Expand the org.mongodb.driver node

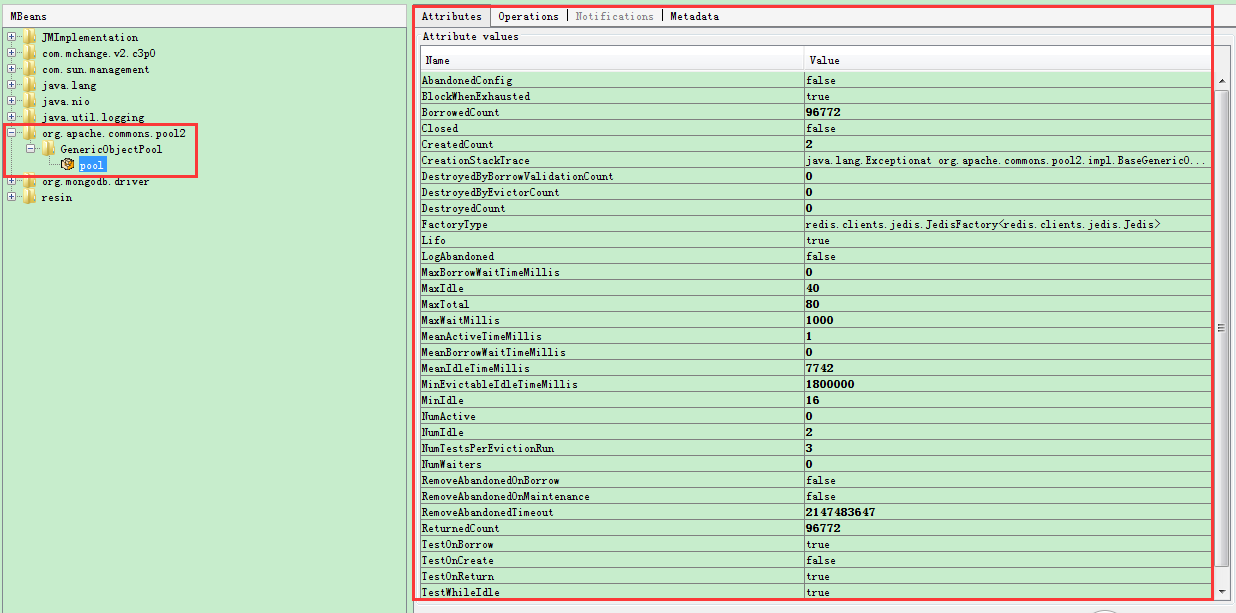pyautogui.click(x=12, y=181)
